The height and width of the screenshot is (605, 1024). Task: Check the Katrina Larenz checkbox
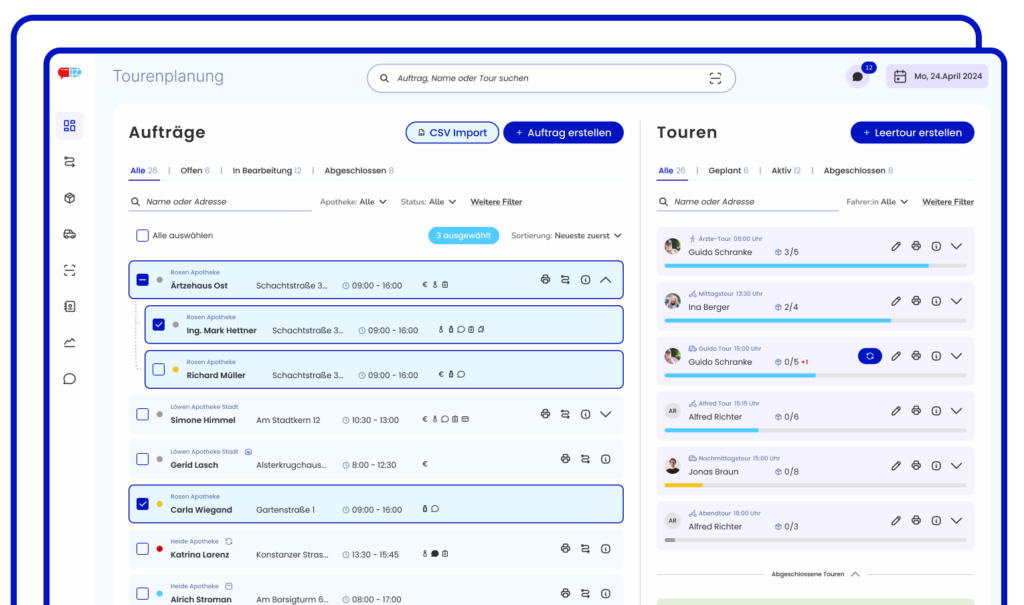[x=142, y=549]
